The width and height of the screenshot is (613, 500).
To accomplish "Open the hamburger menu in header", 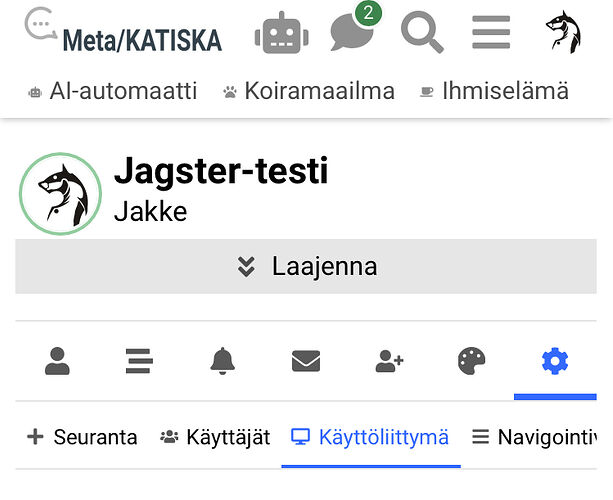I will 491,32.
